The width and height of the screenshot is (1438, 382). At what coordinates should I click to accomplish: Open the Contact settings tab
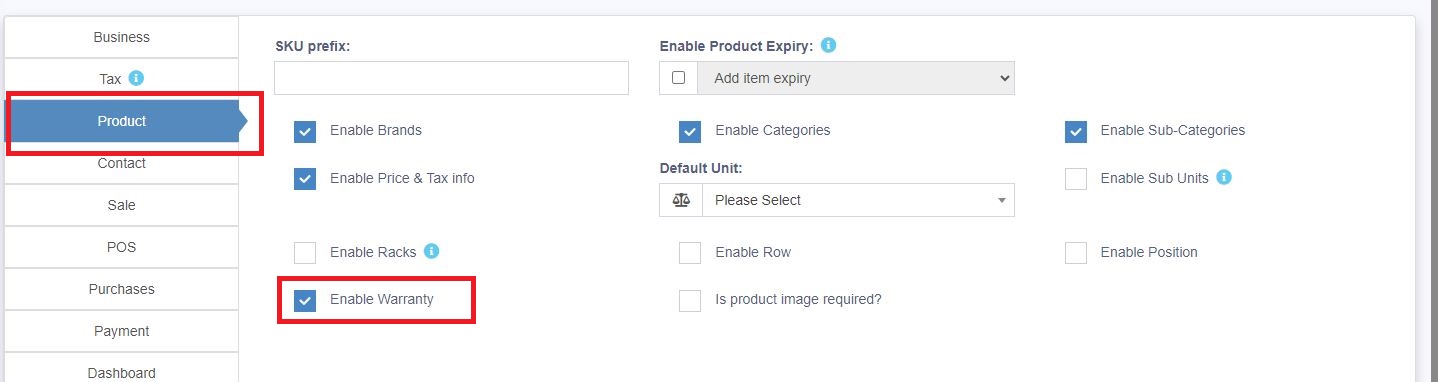point(122,163)
